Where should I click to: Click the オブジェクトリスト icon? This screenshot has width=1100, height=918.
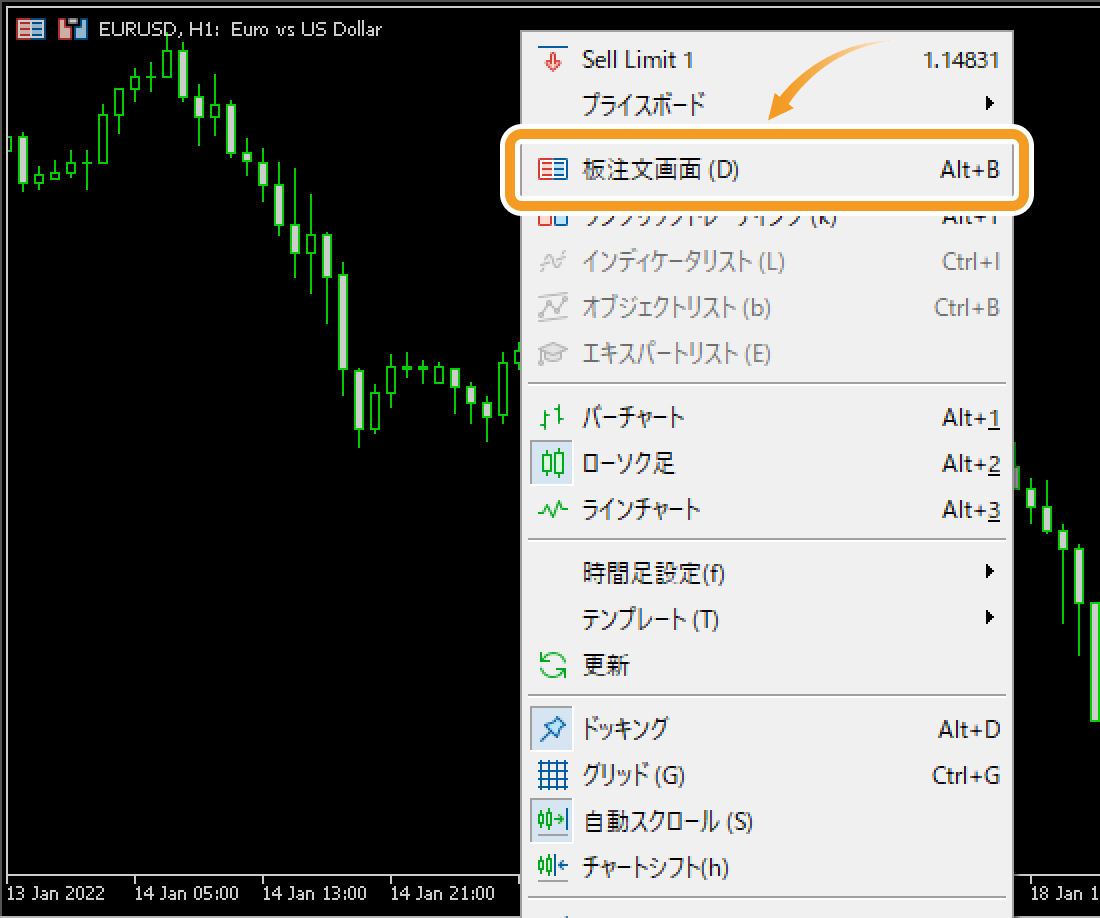(553, 307)
